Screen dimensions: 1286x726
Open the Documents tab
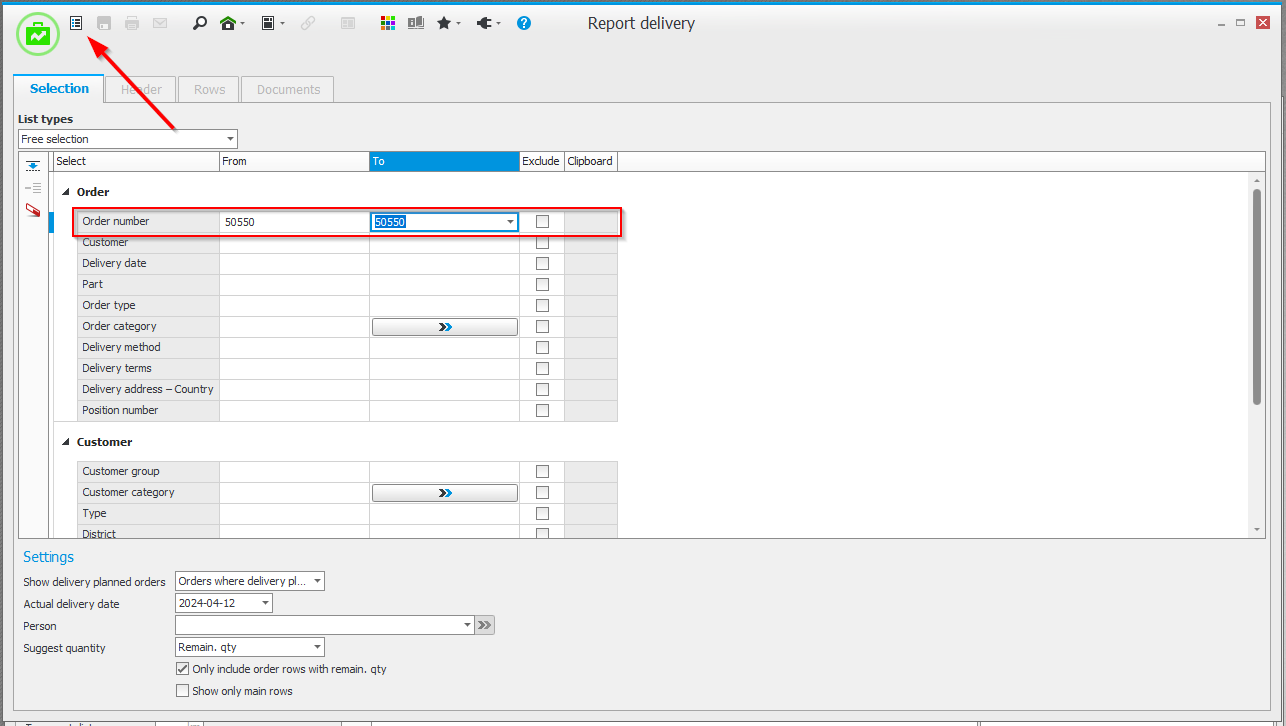pyautogui.click(x=288, y=89)
